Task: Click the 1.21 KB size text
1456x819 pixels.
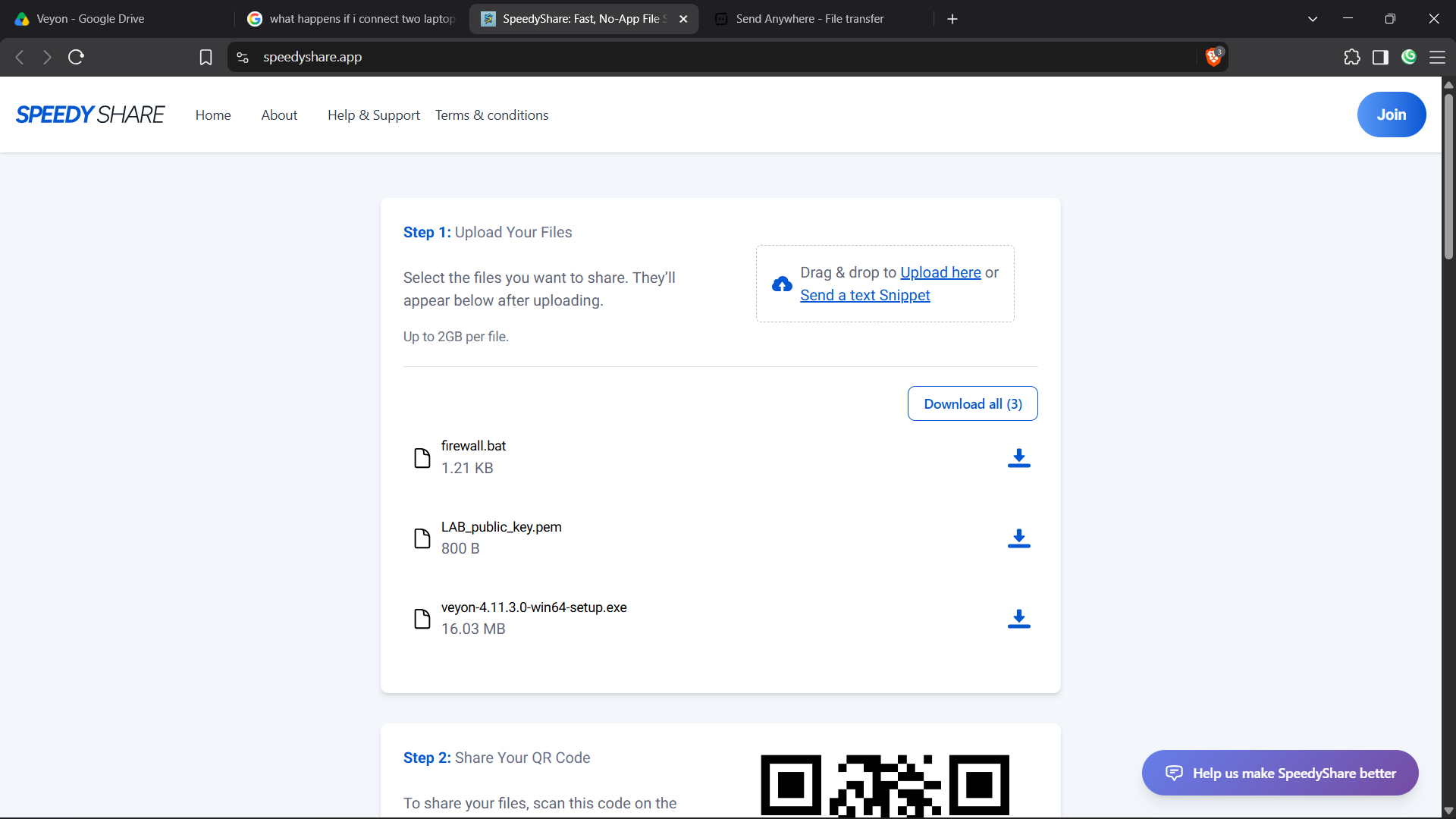Action: [x=467, y=468]
